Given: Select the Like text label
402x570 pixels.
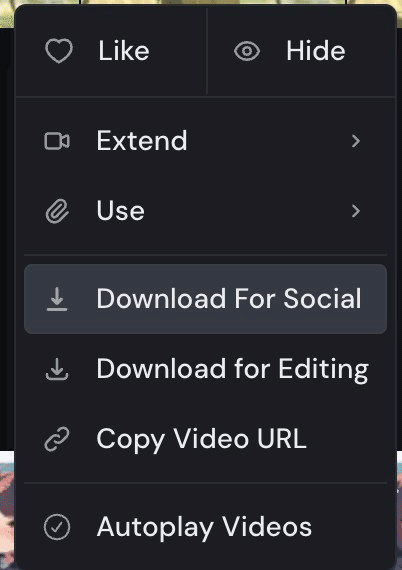Looking at the screenshot, I should tap(124, 51).
